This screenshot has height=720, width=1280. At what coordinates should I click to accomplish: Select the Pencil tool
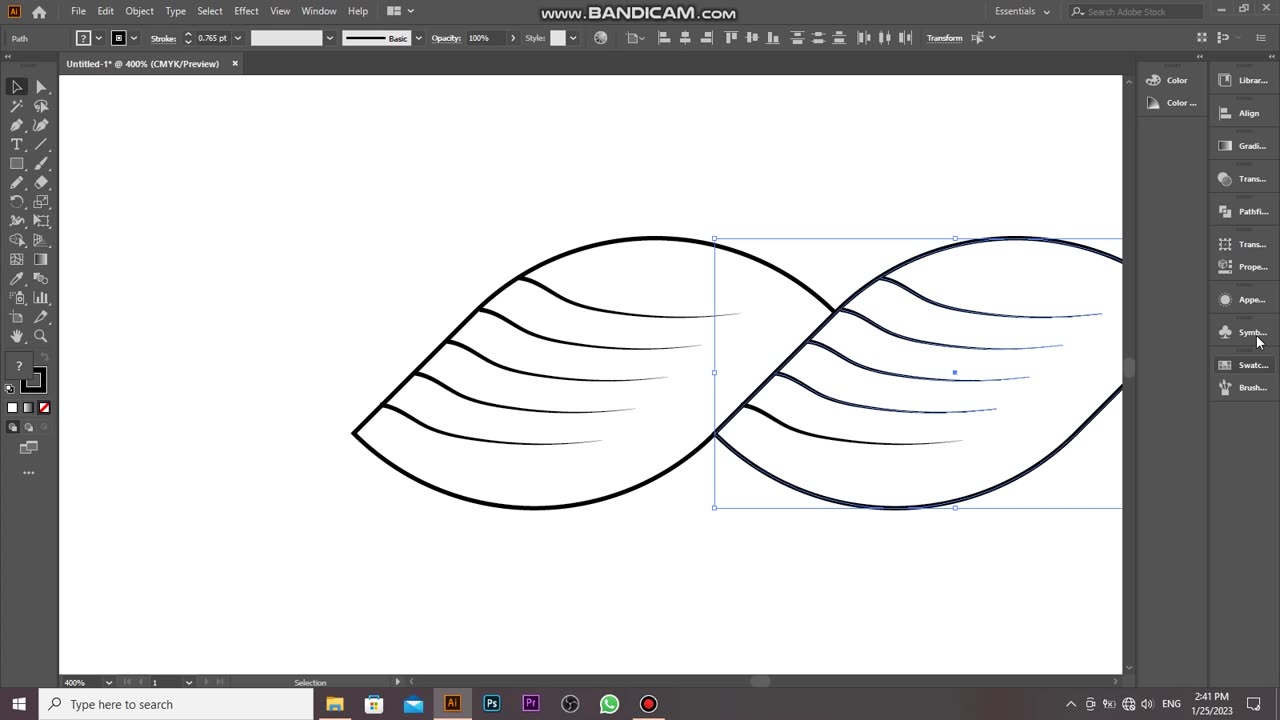click(x=17, y=183)
